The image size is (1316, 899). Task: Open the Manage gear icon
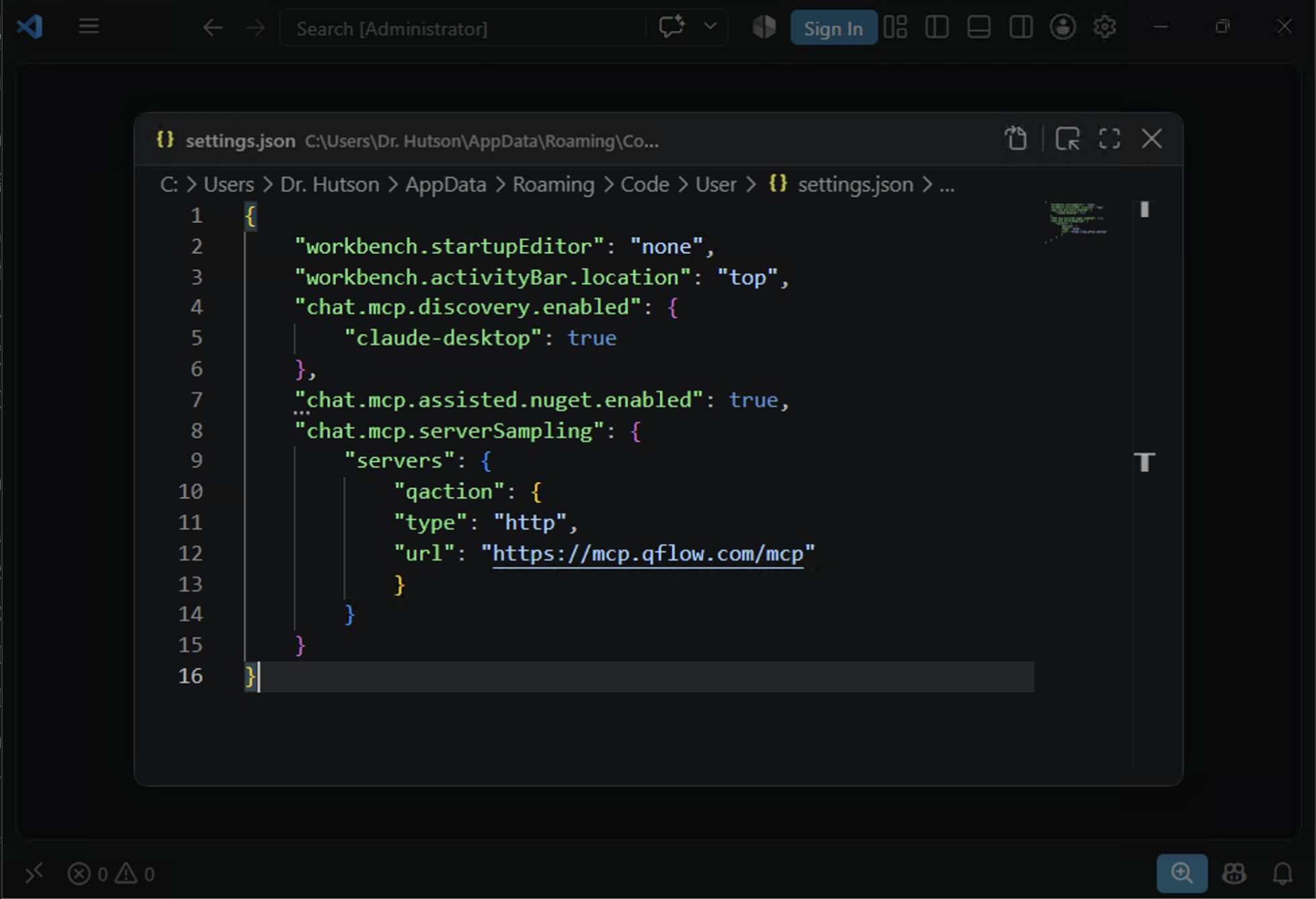click(1104, 27)
